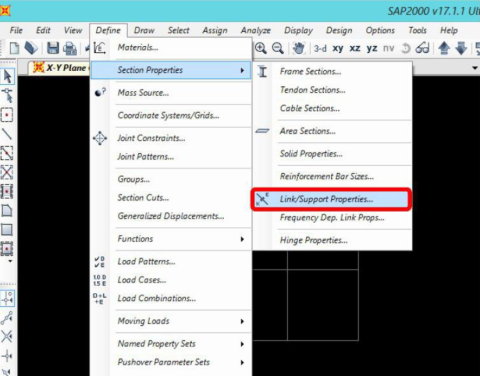
Task: Select the pointer selection tool
Action: 7,76
